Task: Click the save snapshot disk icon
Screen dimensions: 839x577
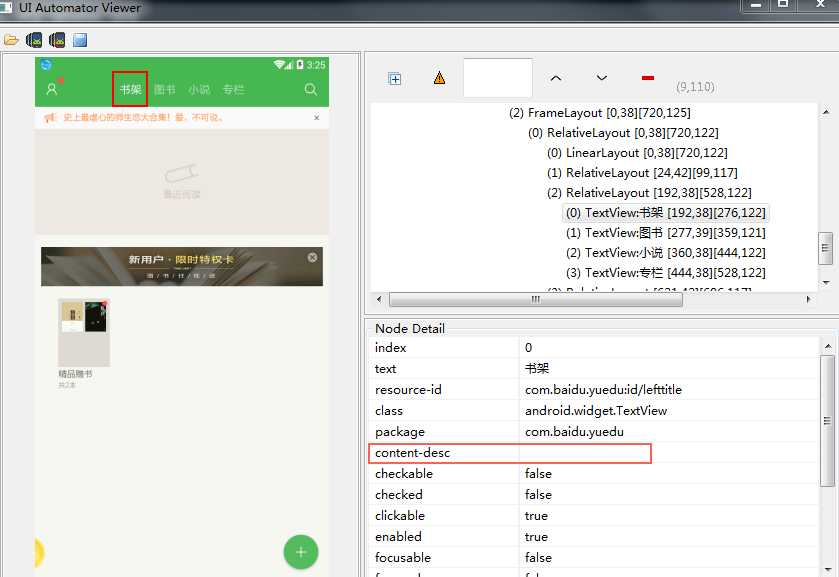Action: (x=80, y=40)
